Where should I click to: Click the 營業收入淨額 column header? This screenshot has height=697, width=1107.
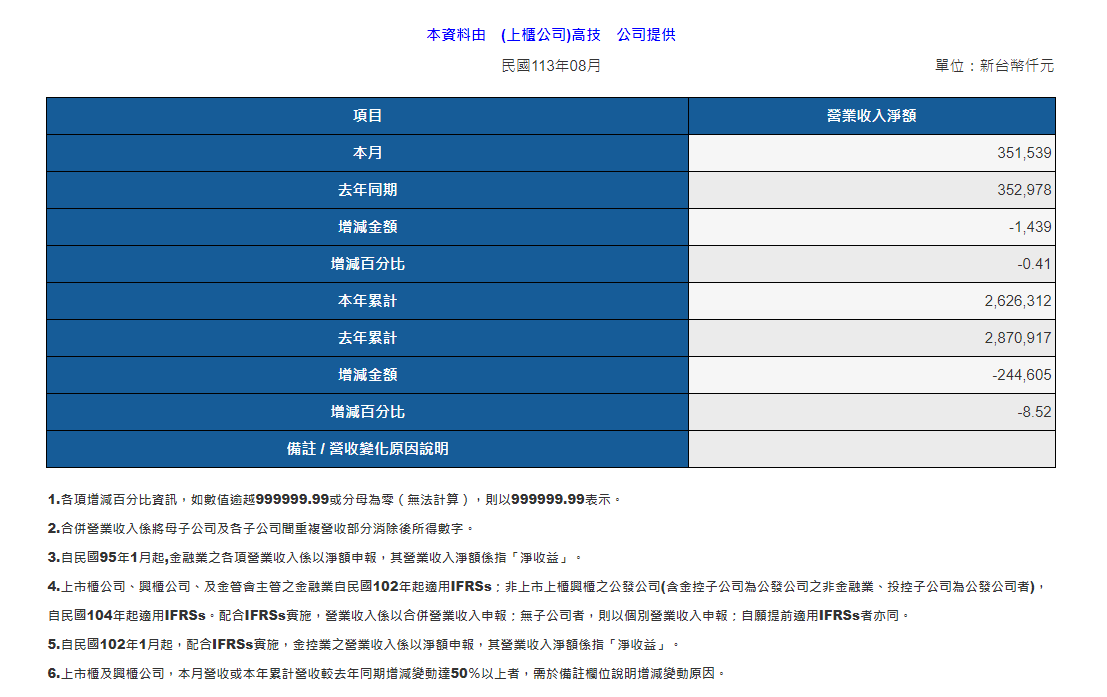(872, 116)
